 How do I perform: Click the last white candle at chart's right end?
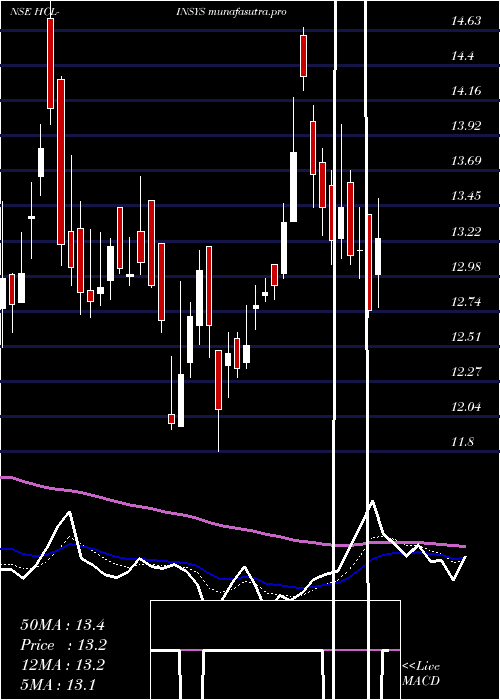point(378,256)
